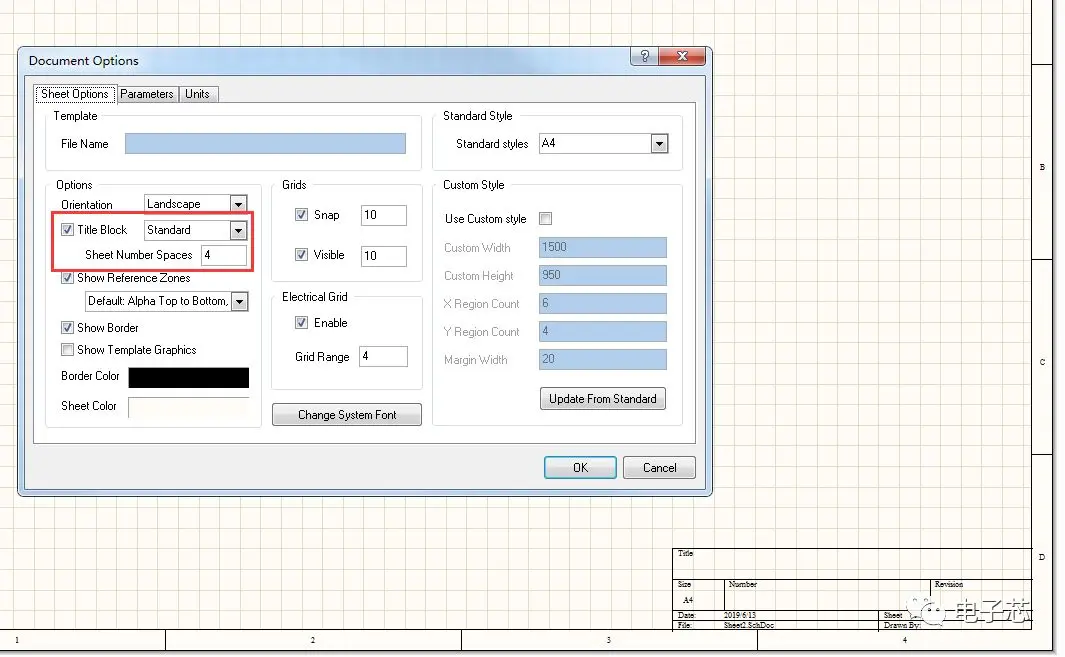The width and height of the screenshot is (1065, 657).
Task: Disable Show Reference Zones checkbox
Action: click(x=67, y=278)
